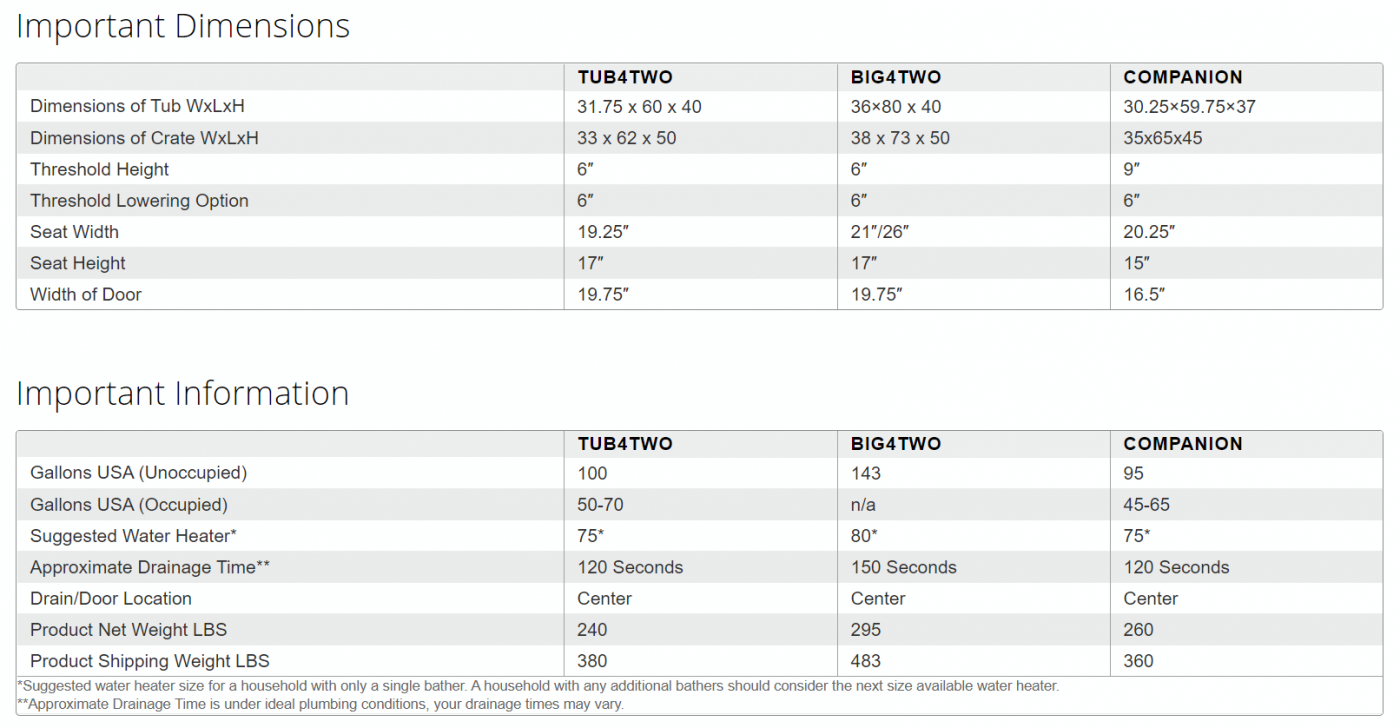Click the Important Information heading
Screen dimensions: 1400x728
pos(183,393)
